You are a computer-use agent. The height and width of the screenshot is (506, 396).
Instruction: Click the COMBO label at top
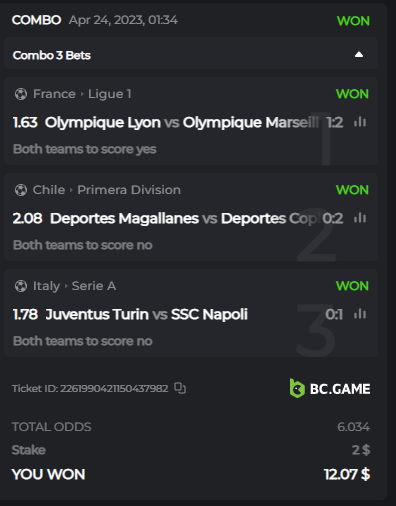[x=36, y=20]
